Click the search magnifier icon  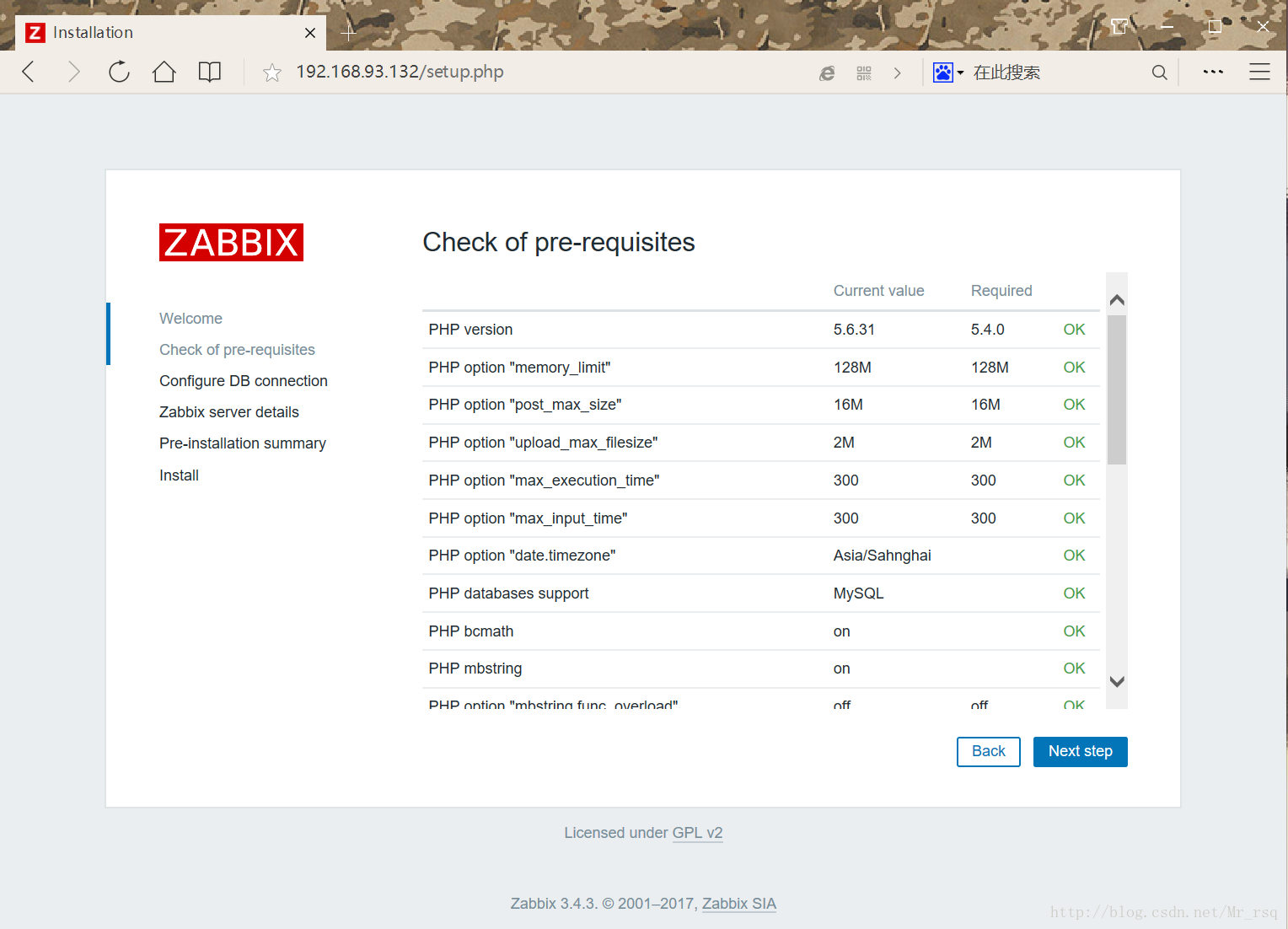[x=1160, y=73]
